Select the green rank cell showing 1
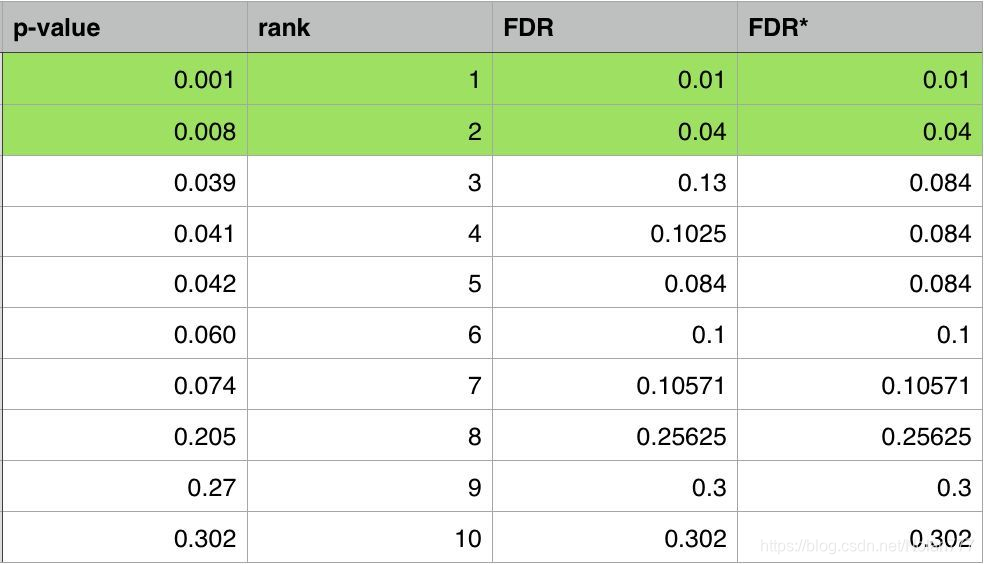Screen dimensions: 984x564 coord(370,79)
